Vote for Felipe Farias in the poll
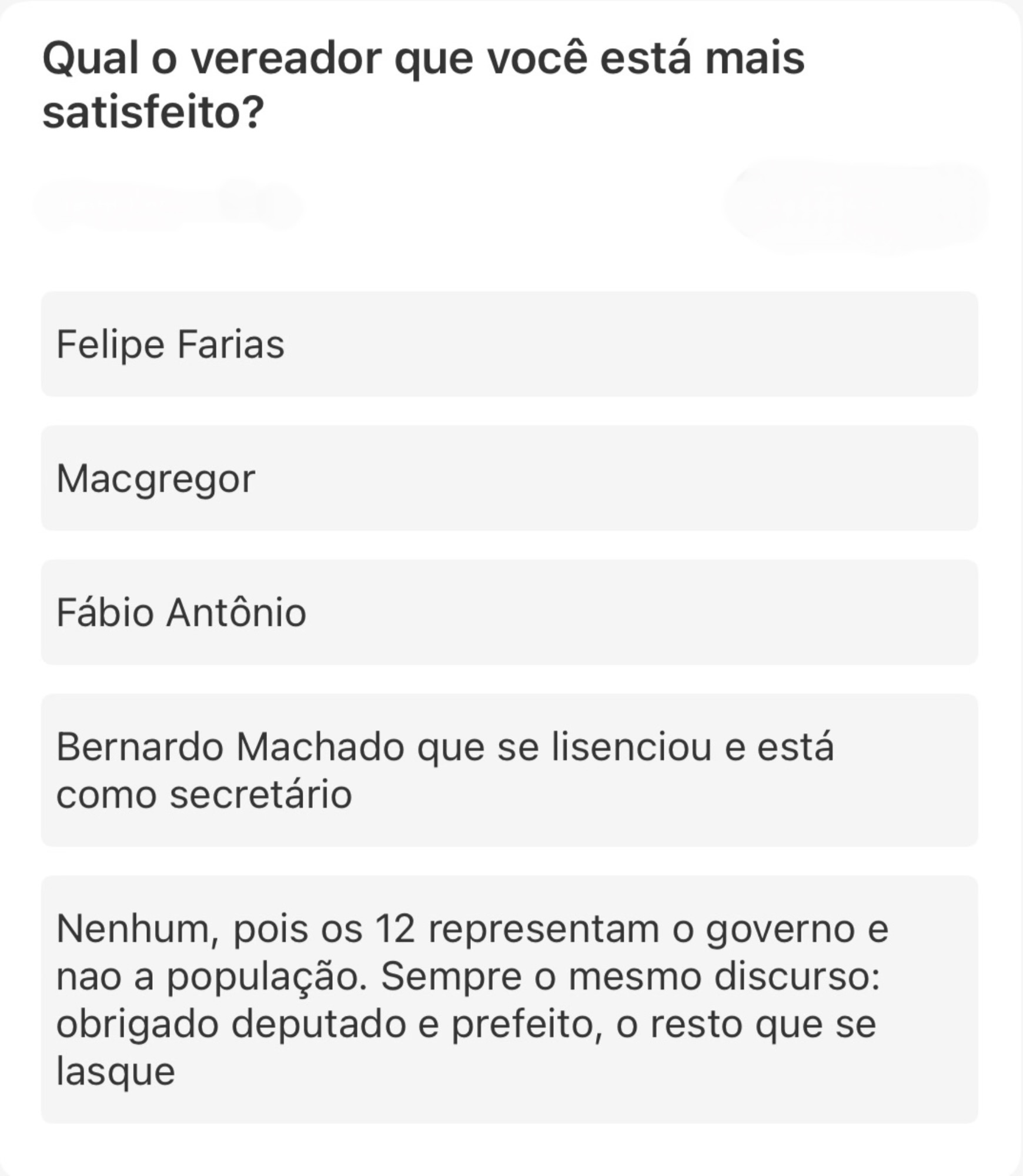 pos(509,344)
